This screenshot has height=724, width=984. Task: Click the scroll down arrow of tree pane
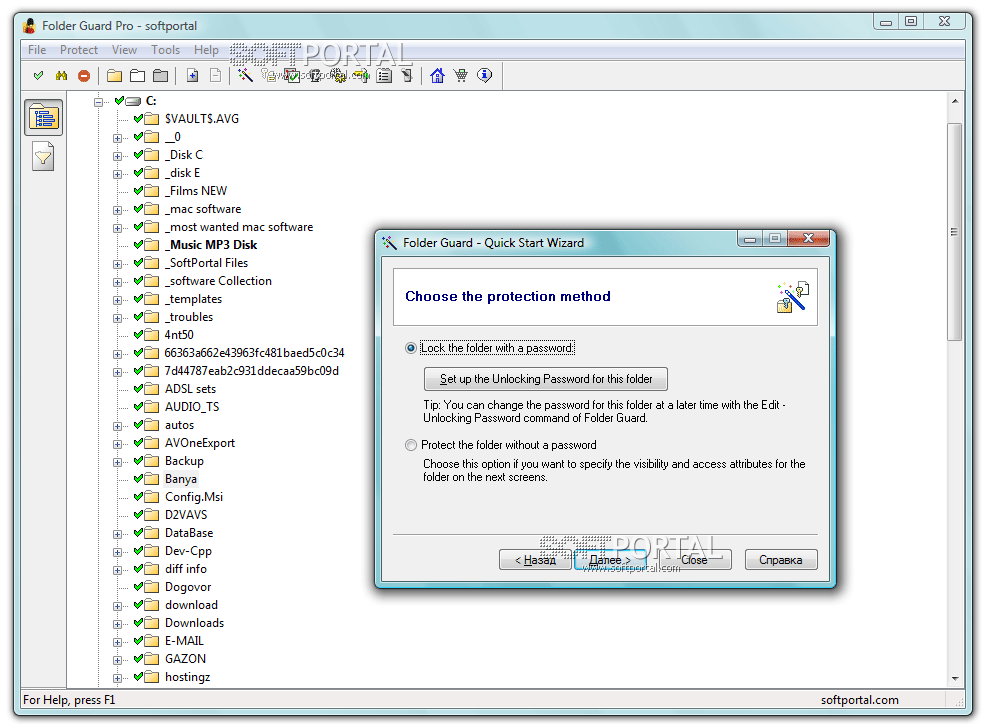tap(955, 678)
